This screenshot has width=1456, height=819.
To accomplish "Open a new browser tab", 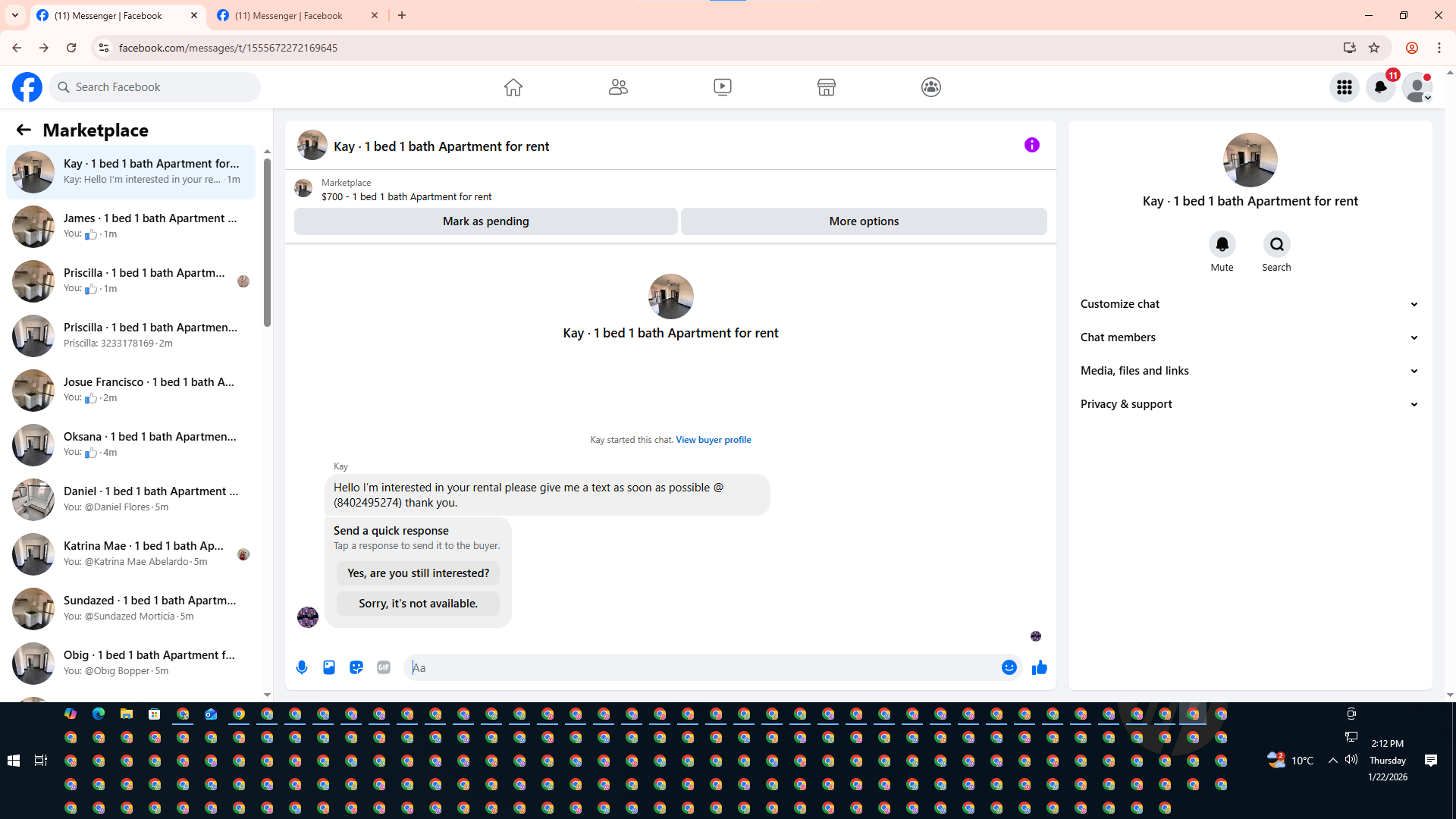I will click(402, 15).
